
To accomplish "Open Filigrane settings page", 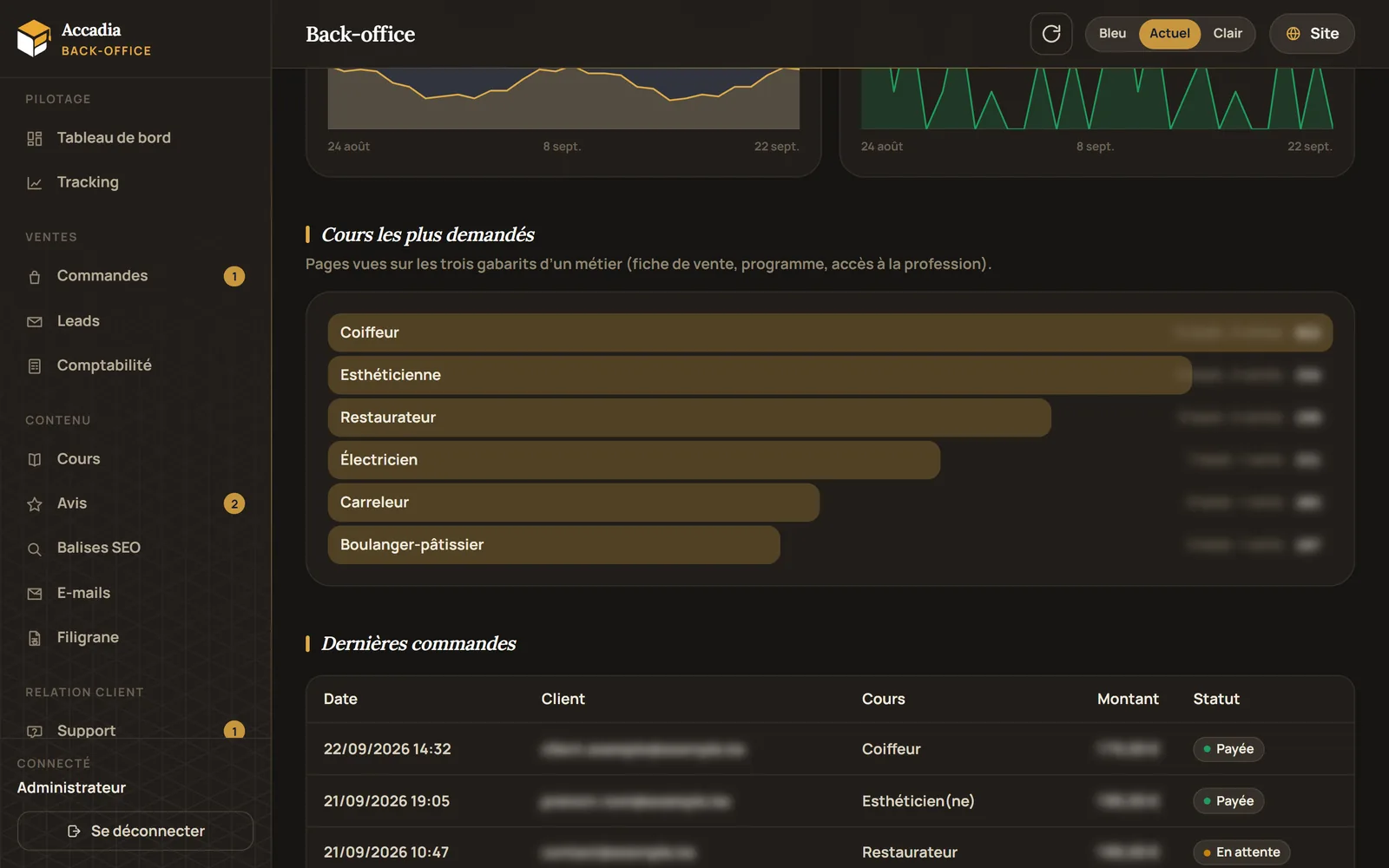I will tap(135, 637).
